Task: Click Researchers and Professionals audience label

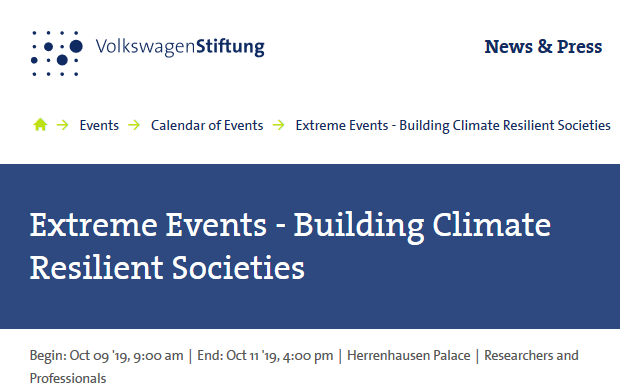Action: (x=304, y=367)
